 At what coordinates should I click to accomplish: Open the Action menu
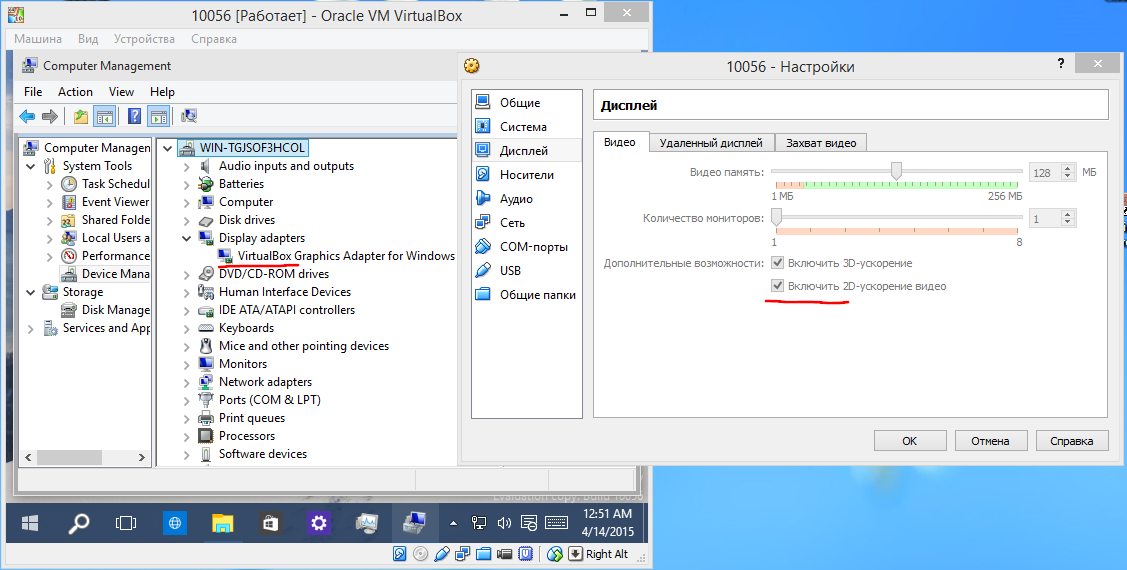coord(75,91)
